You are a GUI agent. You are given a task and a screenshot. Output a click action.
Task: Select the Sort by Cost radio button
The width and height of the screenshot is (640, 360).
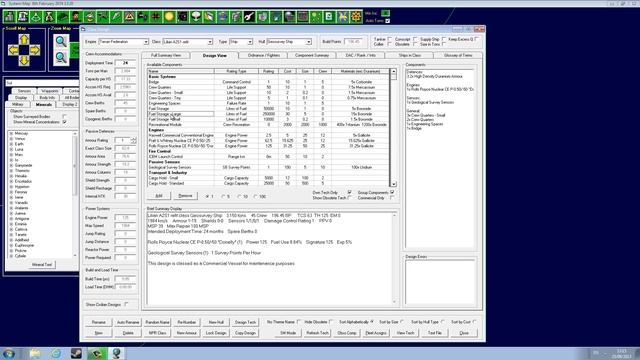click(474, 322)
